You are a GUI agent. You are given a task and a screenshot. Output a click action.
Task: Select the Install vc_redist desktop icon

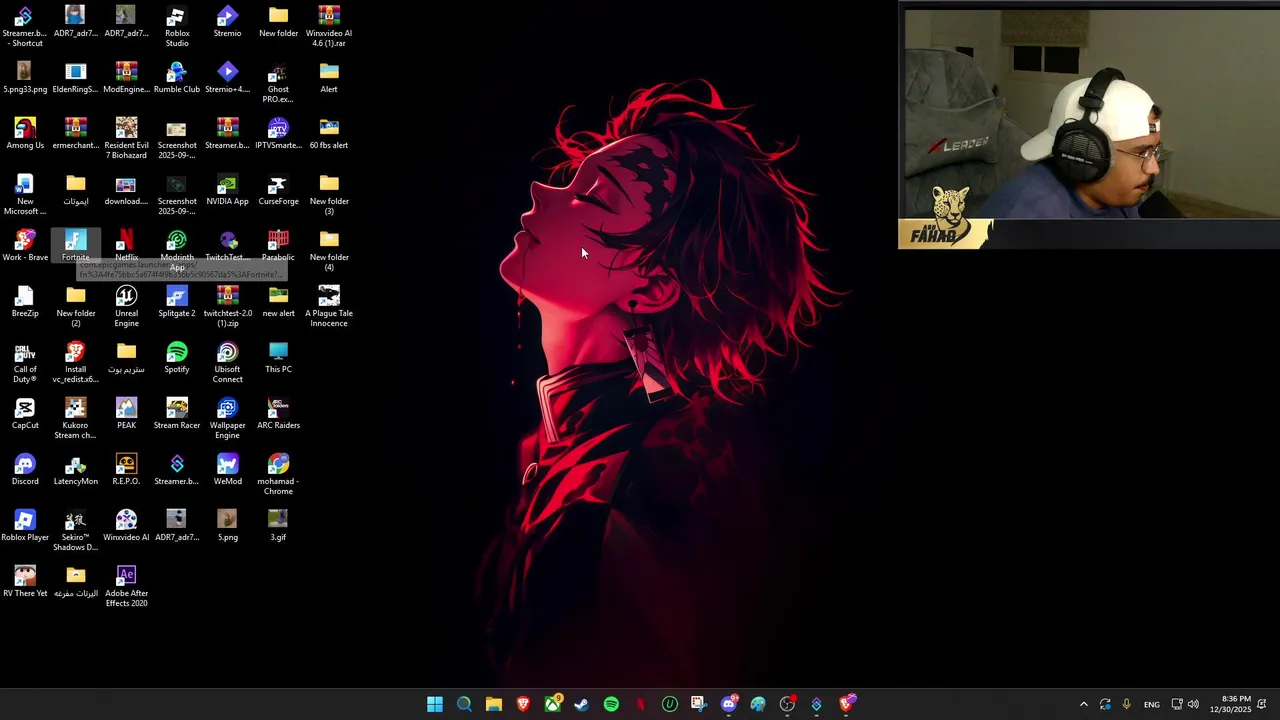pos(75,362)
